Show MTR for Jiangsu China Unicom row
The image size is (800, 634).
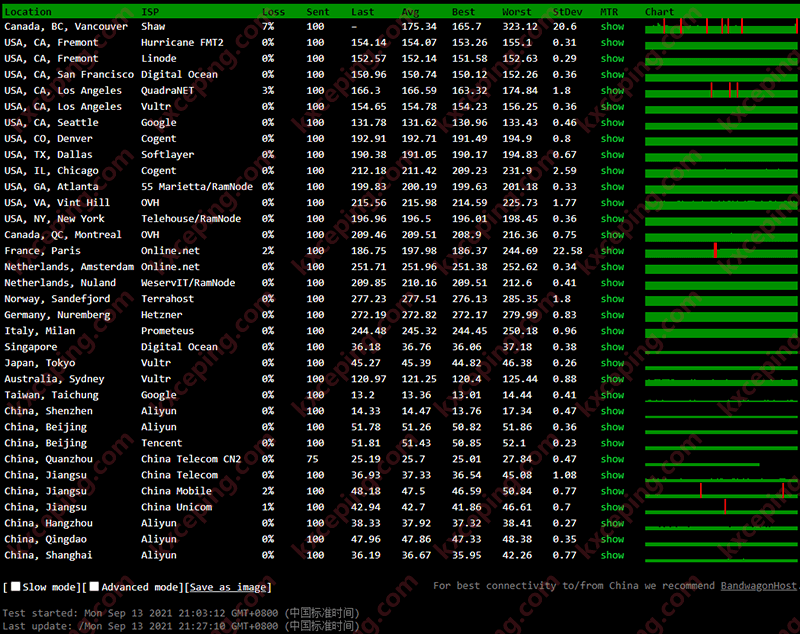pos(612,507)
